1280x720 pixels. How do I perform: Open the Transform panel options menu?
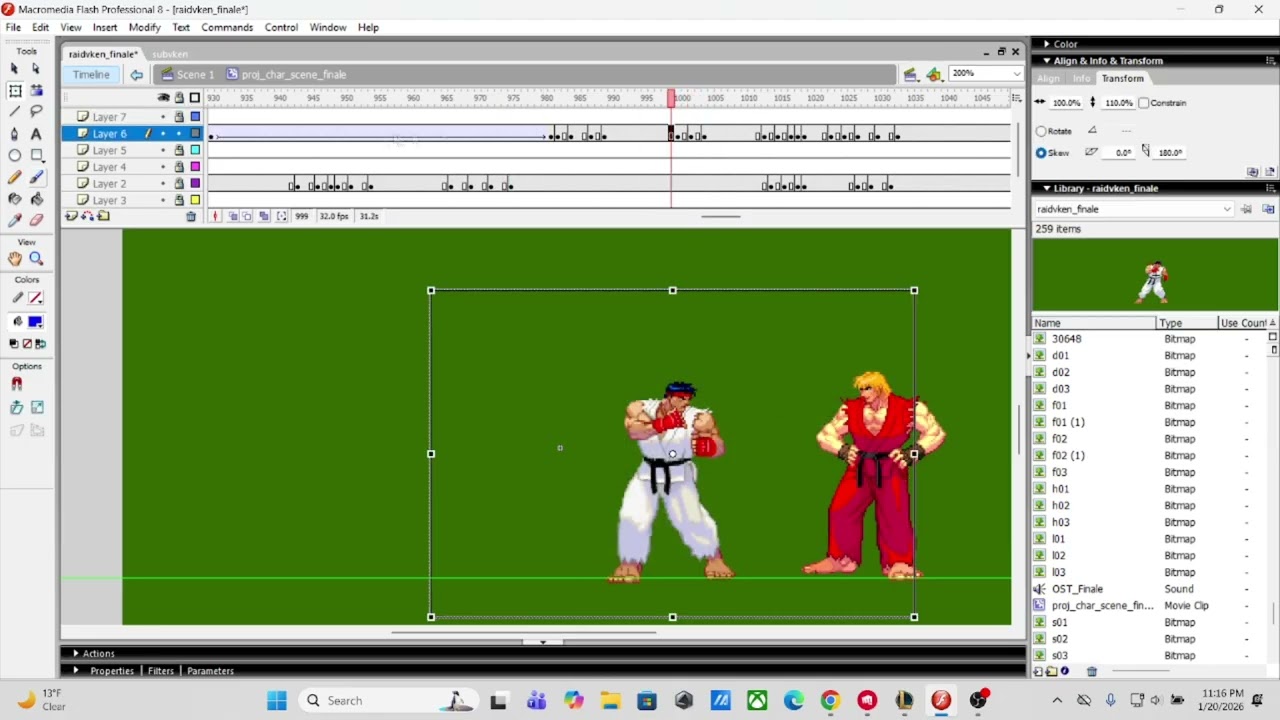tap(1271, 61)
